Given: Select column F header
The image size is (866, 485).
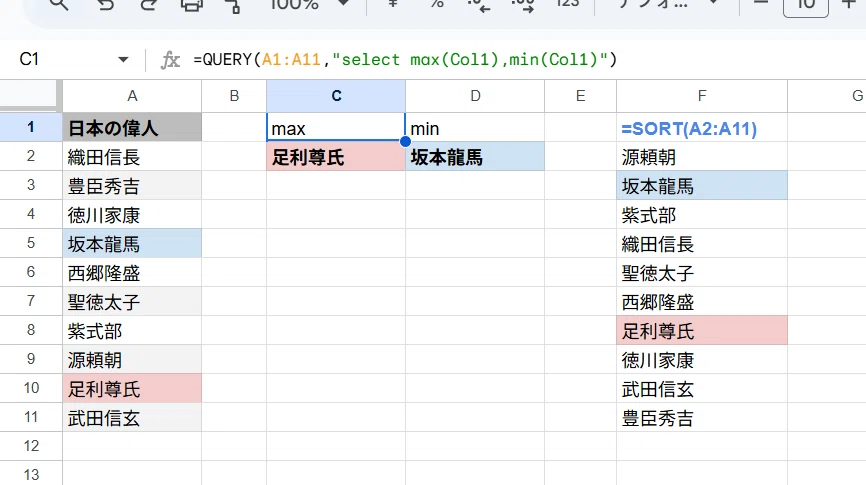Looking at the screenshot, I should (702, 96).
